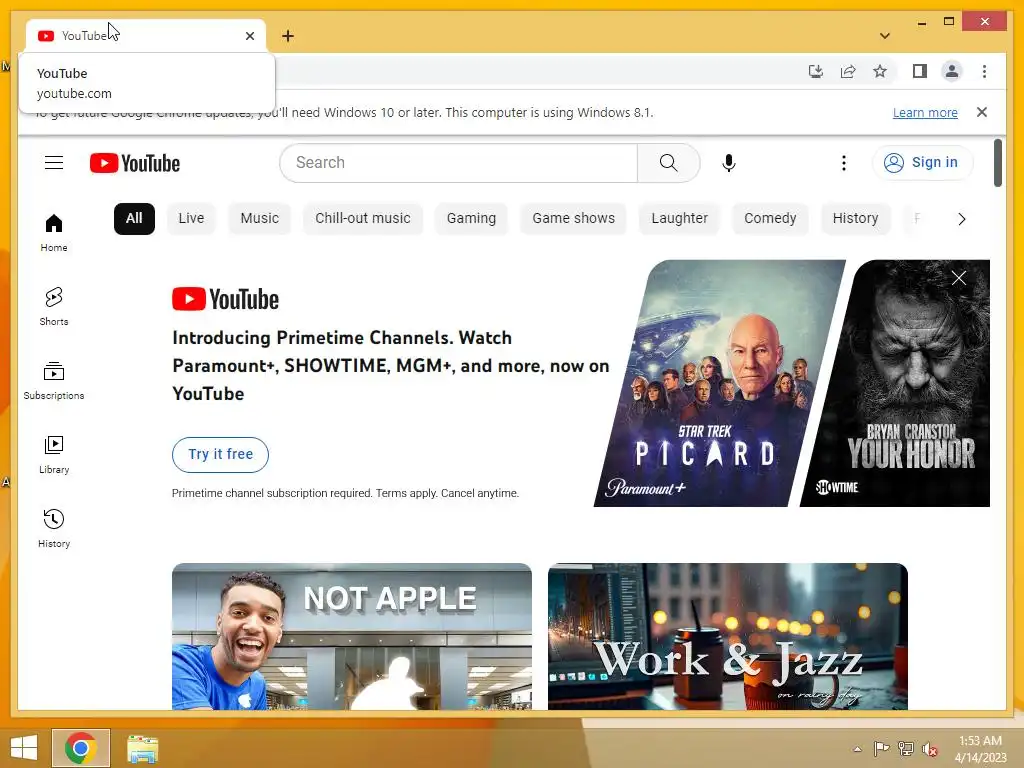Select the Gaming filter chip
The height and width of the screenshot is (768, 1024).
click(x=471, y=218)
